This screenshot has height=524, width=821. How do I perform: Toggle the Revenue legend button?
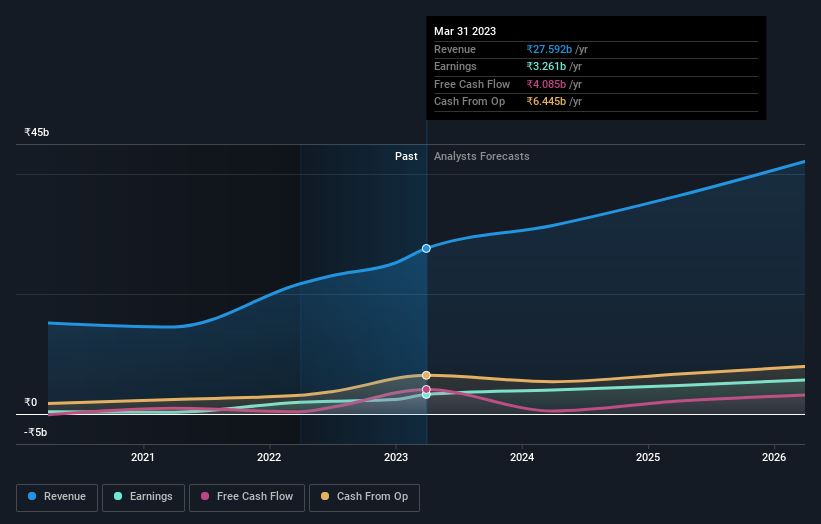pyautogui.click(x=57, y=497)
